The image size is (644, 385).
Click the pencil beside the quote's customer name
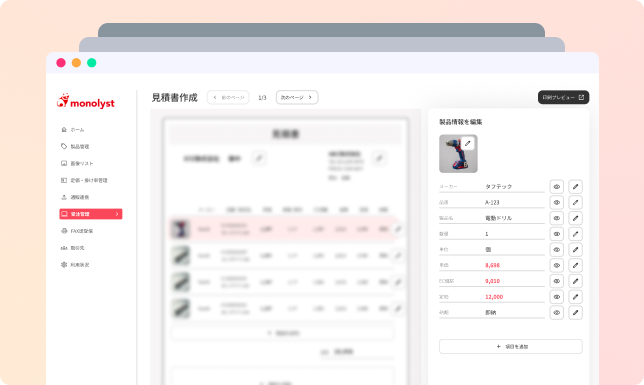click(x=259, y=158)
